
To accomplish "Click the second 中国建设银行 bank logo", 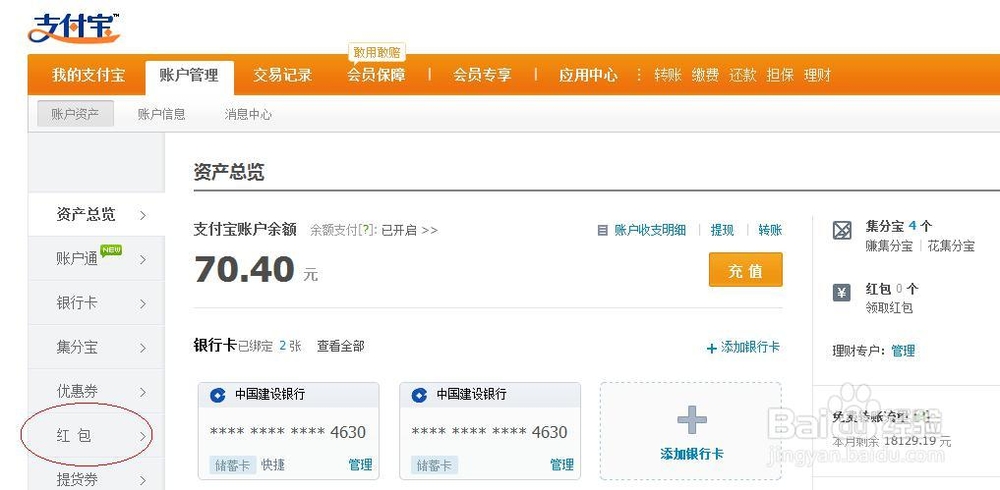I will point(420,394).
